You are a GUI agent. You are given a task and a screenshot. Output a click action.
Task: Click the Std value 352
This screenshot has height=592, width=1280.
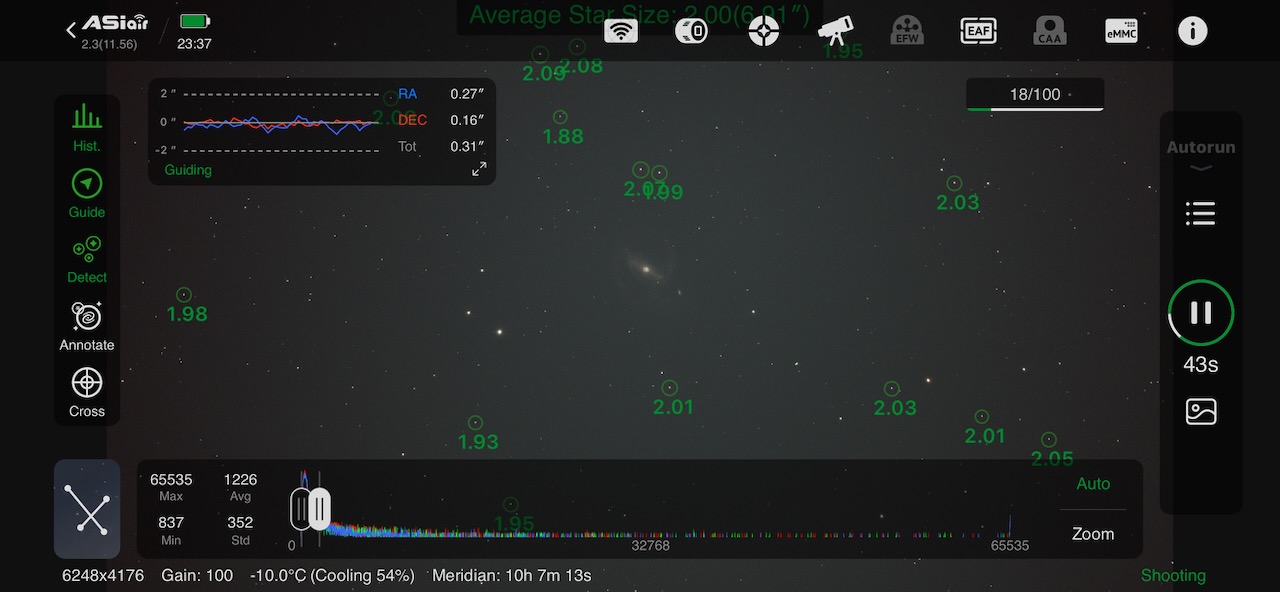coord(240,522)
